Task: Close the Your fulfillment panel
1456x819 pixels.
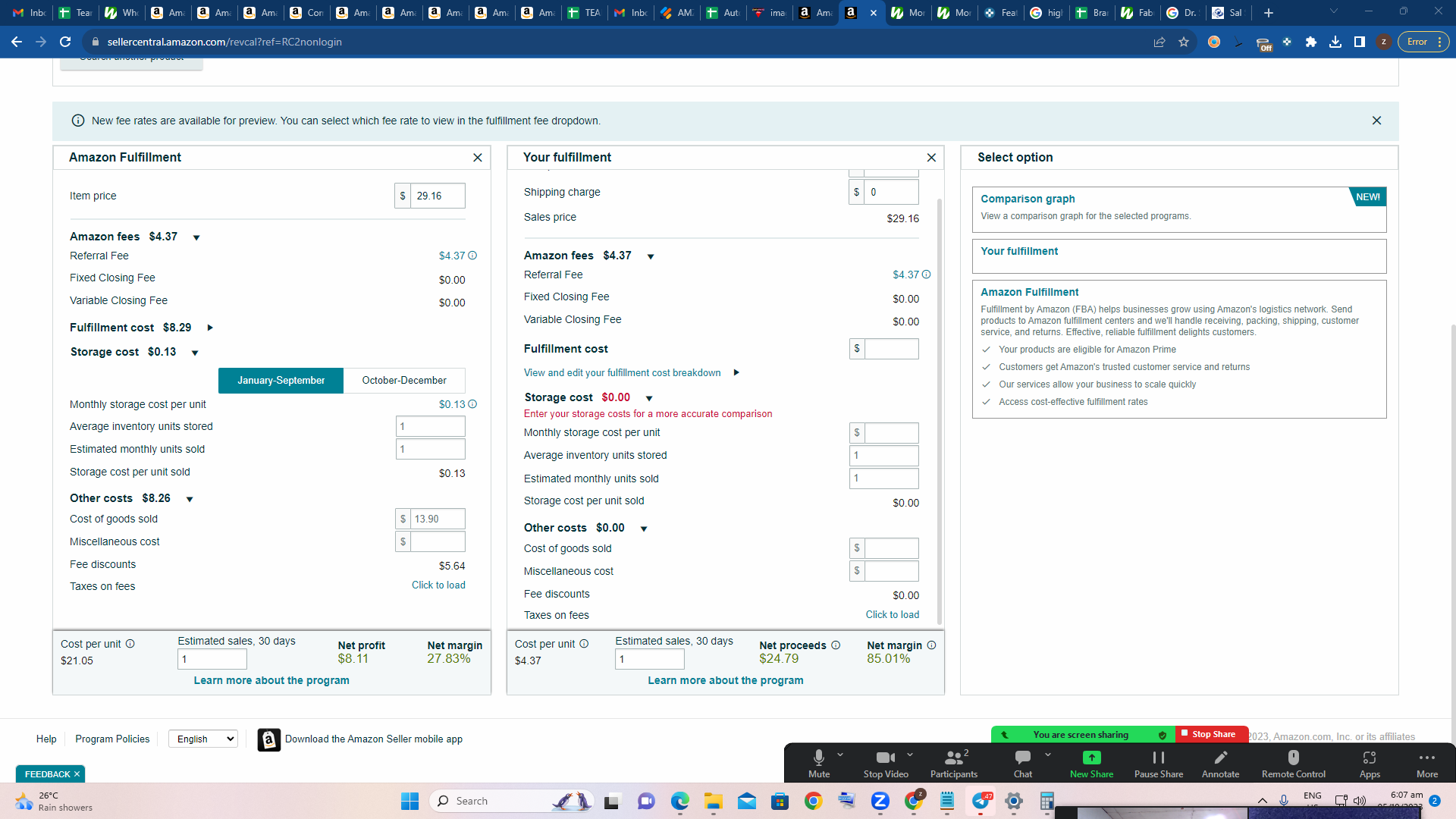Action: [931, 158]
